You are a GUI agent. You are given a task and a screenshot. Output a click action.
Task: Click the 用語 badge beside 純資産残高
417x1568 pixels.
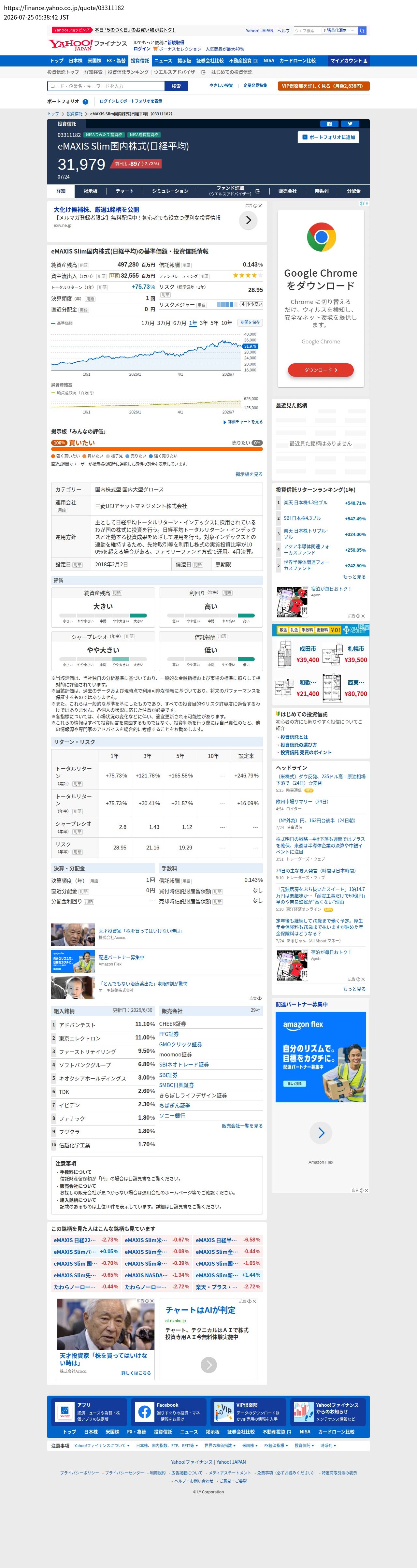pos(83,265)
